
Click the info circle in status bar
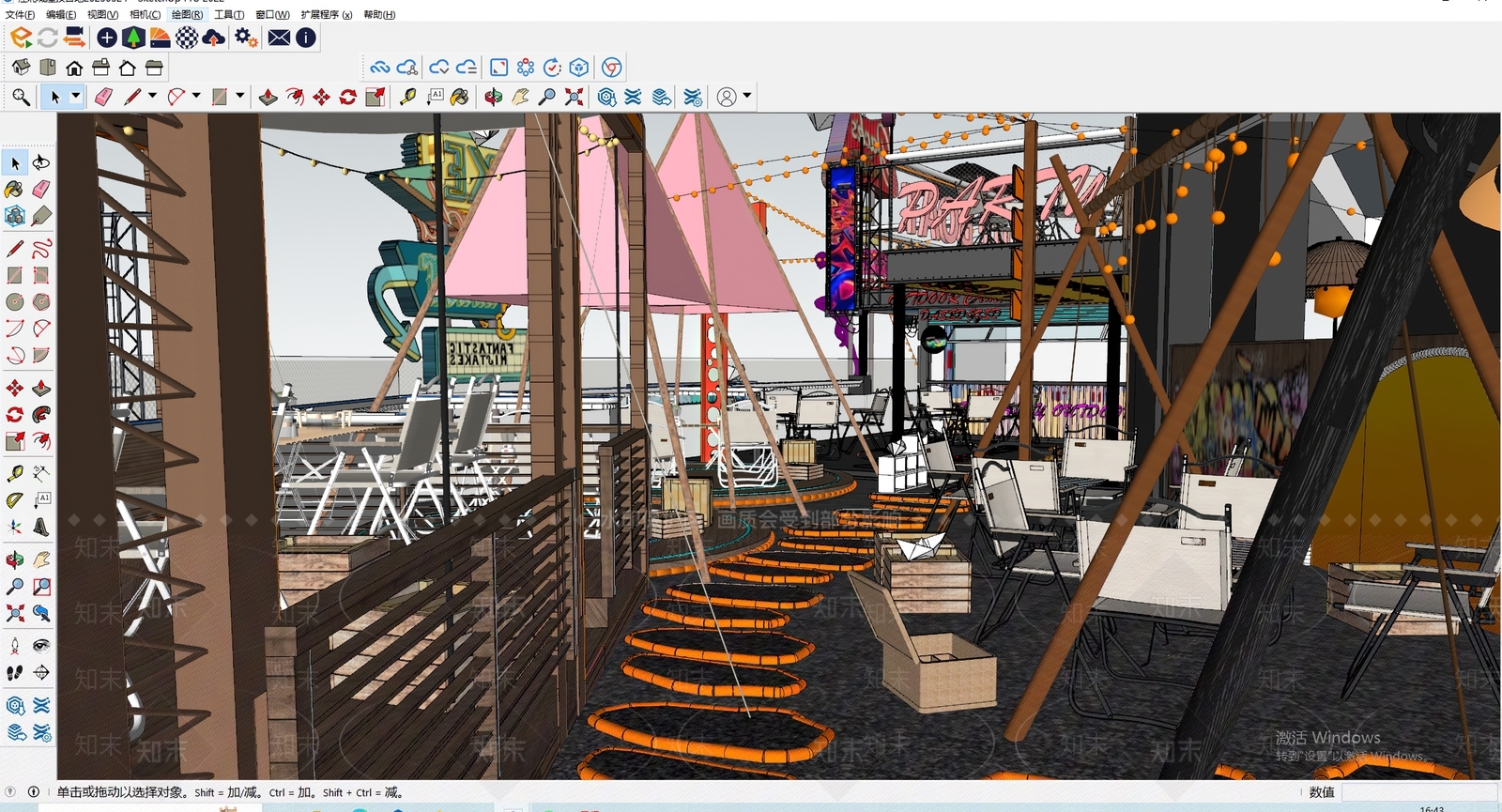pyautogui.click(x=34, y=791)
